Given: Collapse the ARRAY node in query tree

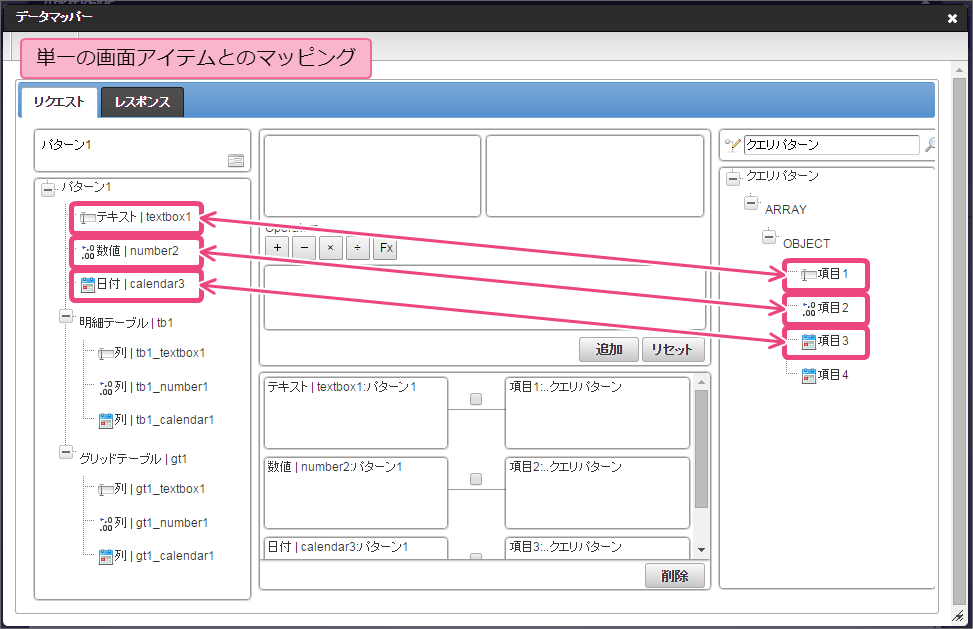Looking at the screenshot, I should coord(751,203).
